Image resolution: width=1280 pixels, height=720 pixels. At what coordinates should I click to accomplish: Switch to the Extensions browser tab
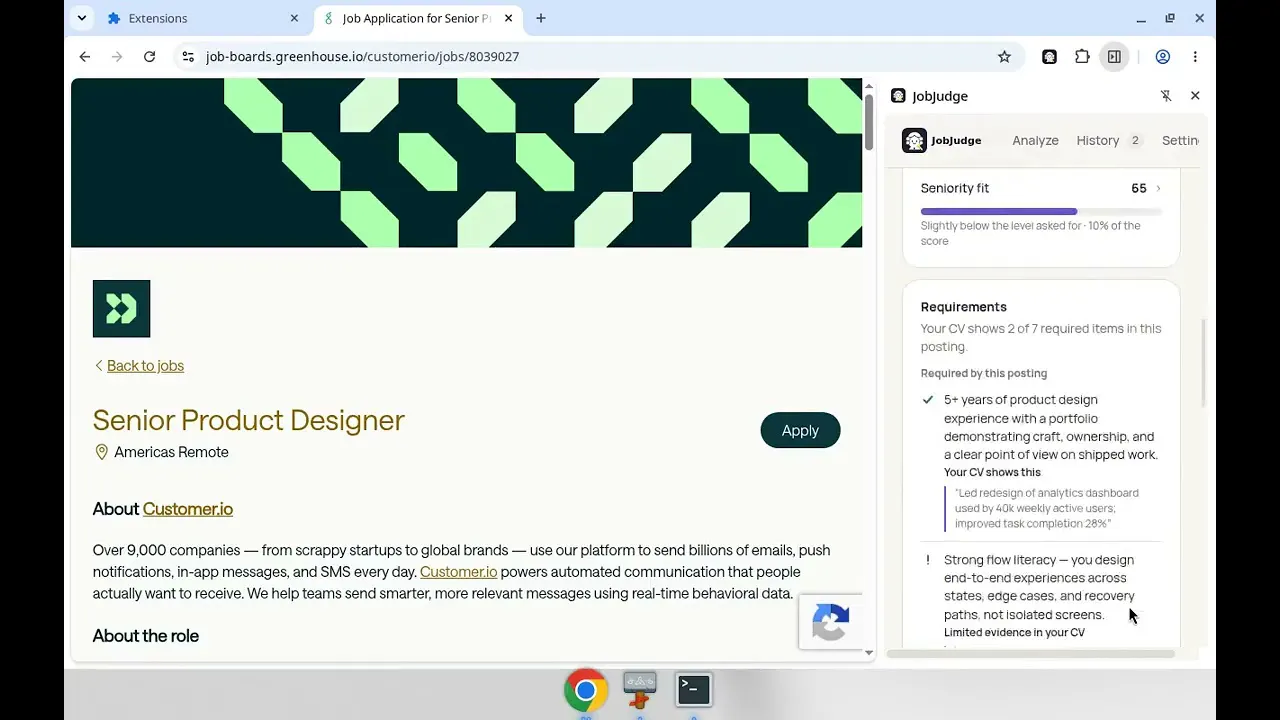point(203,18)
